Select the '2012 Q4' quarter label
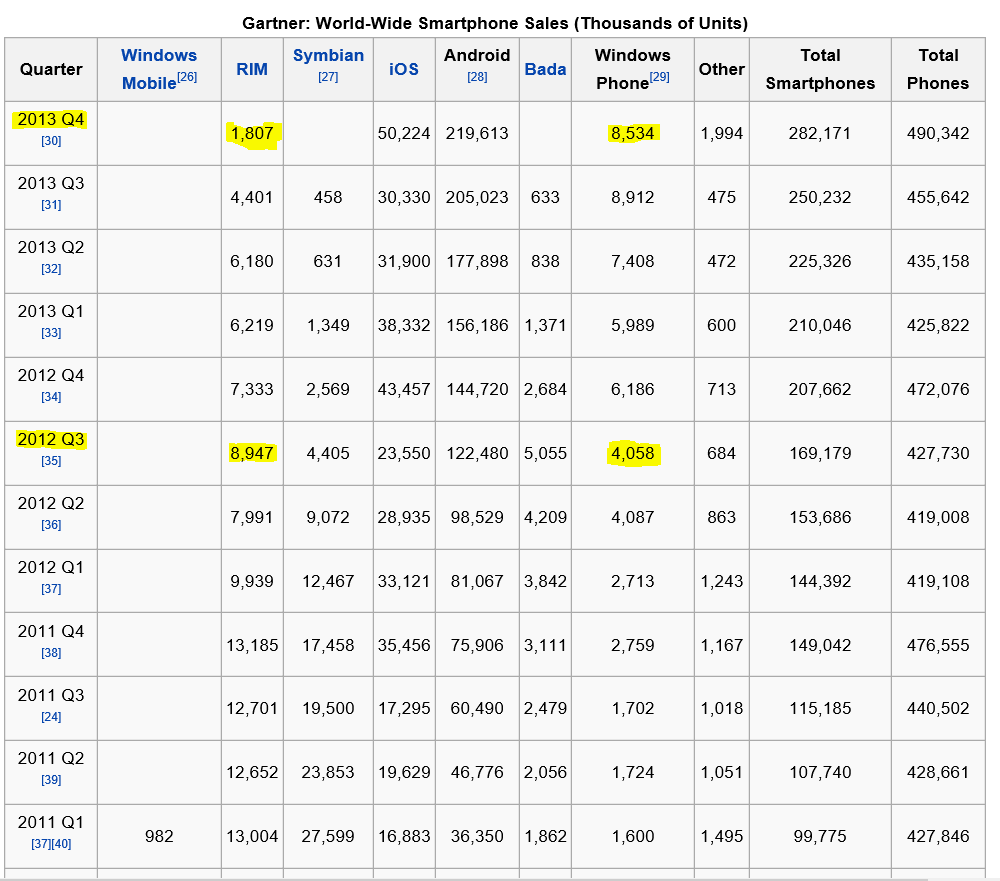 click(51, 375)
